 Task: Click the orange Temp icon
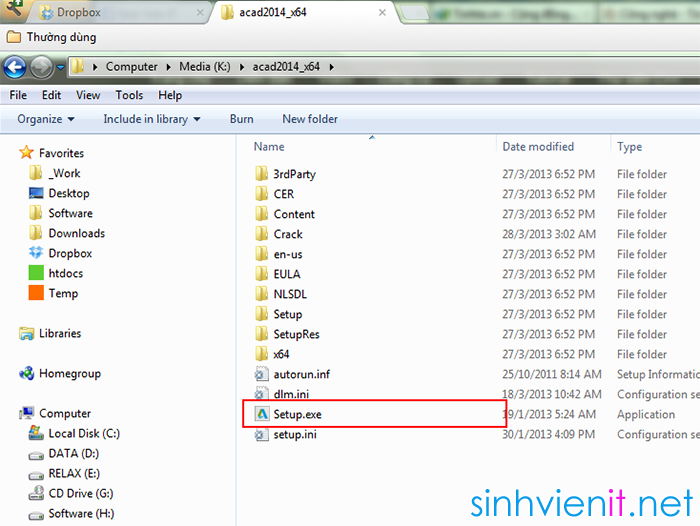point(36,292)
